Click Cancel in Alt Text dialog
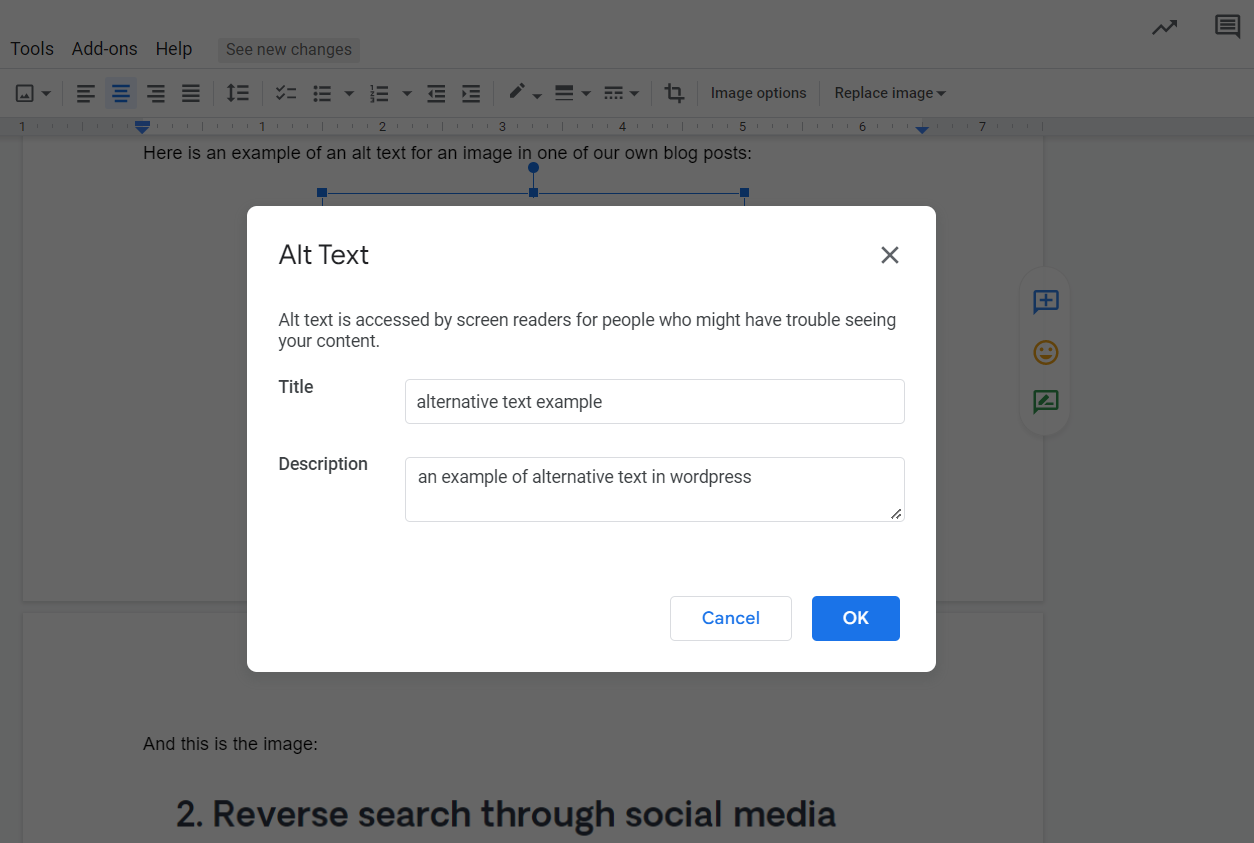This screenshot has height=843, width=1254. 731,618
